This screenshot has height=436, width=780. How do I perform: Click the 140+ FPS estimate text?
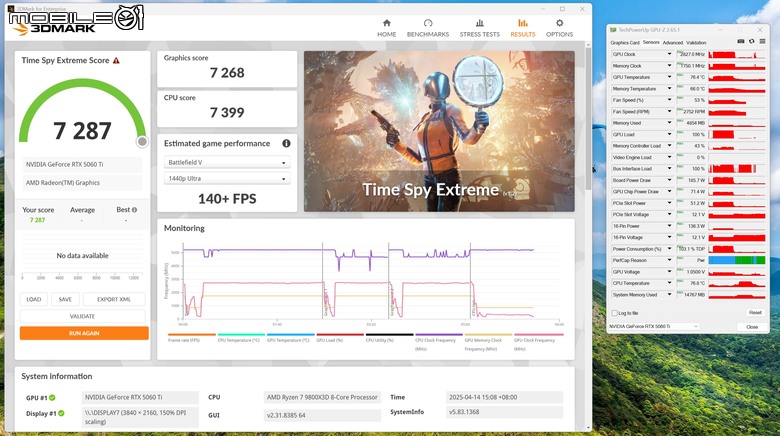[x=227, y=199]
